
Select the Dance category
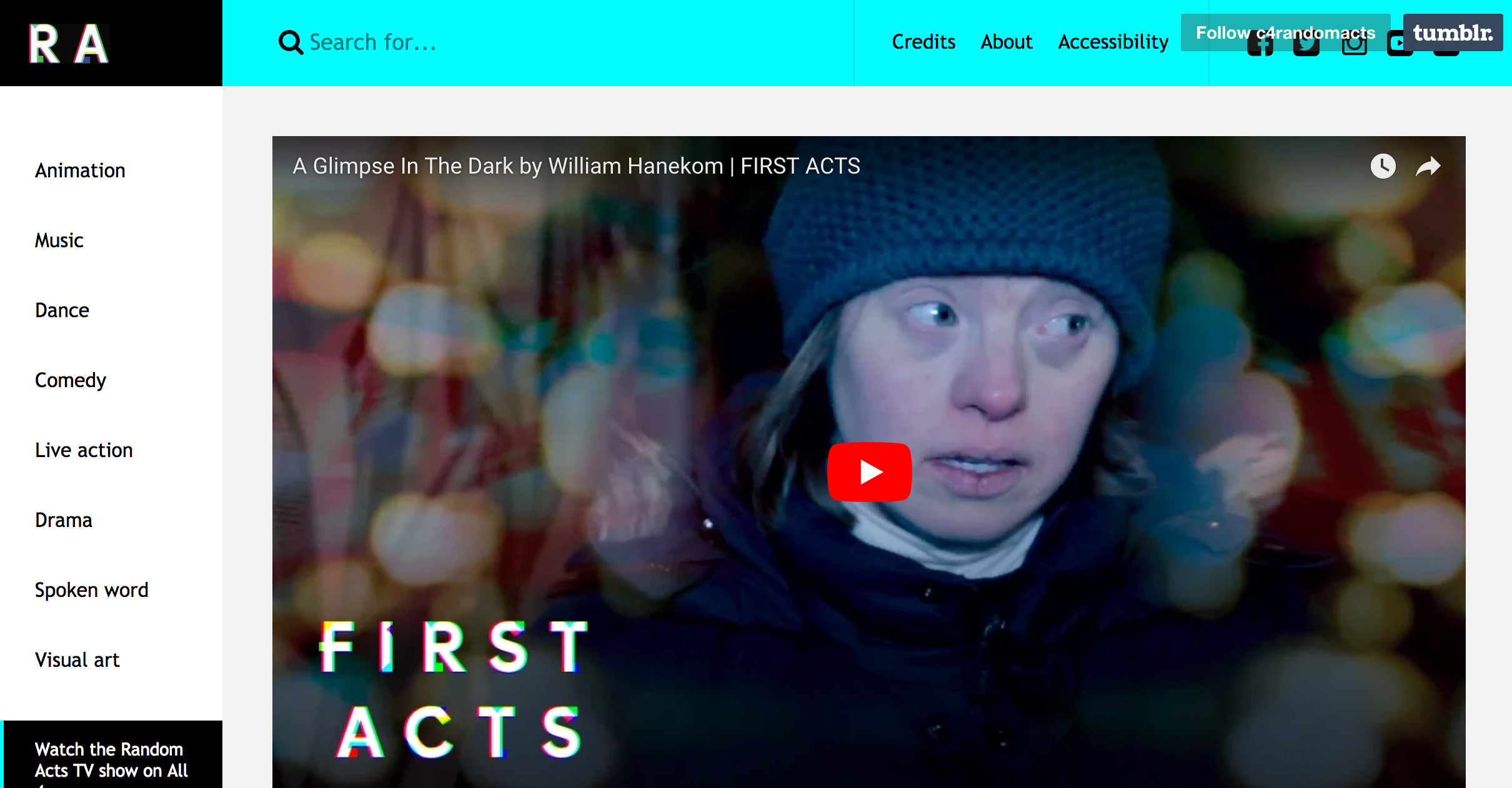click(62, 310)
